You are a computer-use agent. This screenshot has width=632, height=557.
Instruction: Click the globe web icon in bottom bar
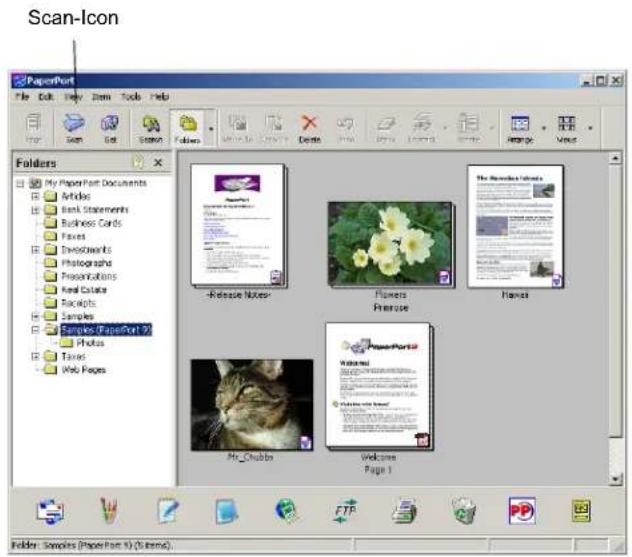286,511
